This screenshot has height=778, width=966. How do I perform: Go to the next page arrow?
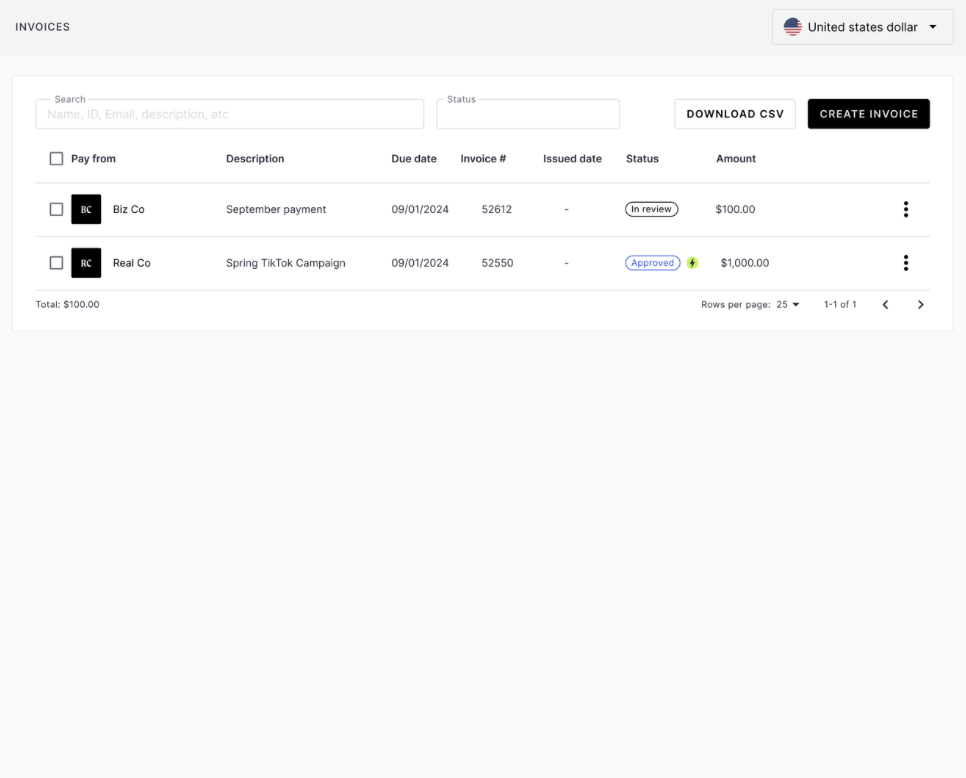pyautogui.click(x=920, y=305)
